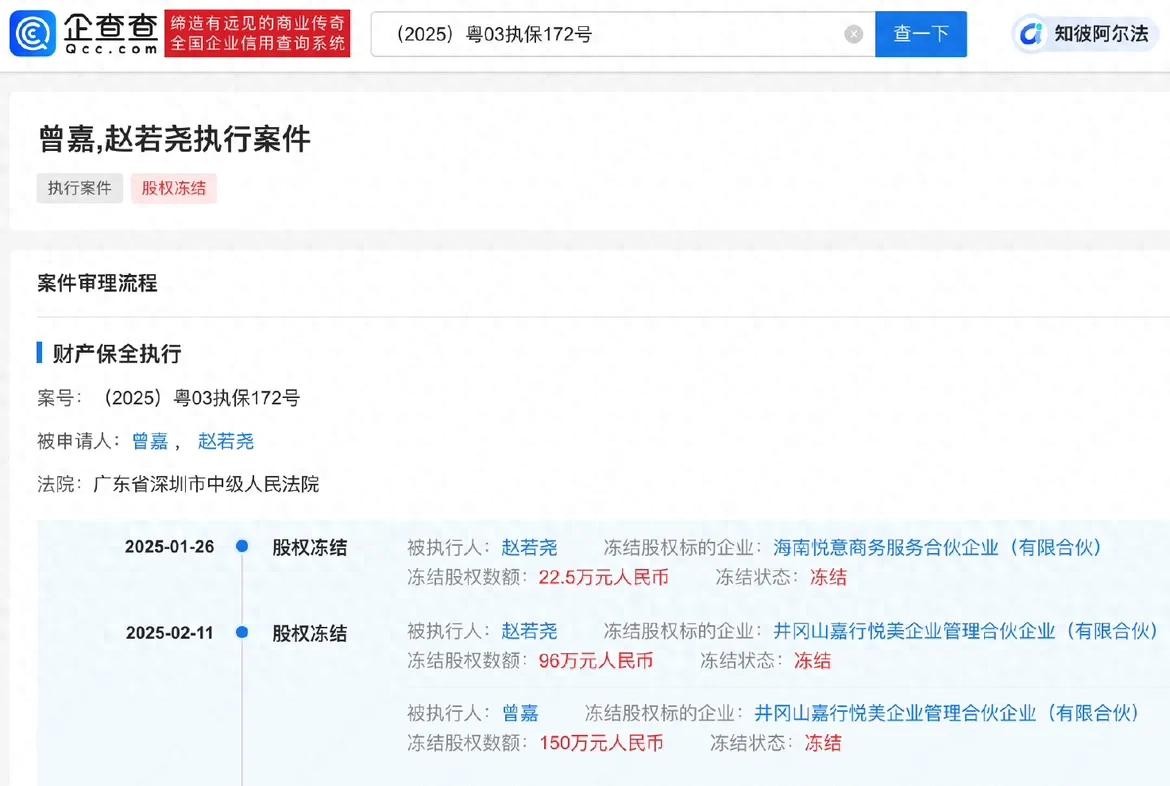Click the case number search input field
The height and width of the screenshot is (786, 1170).
(610, 34)
